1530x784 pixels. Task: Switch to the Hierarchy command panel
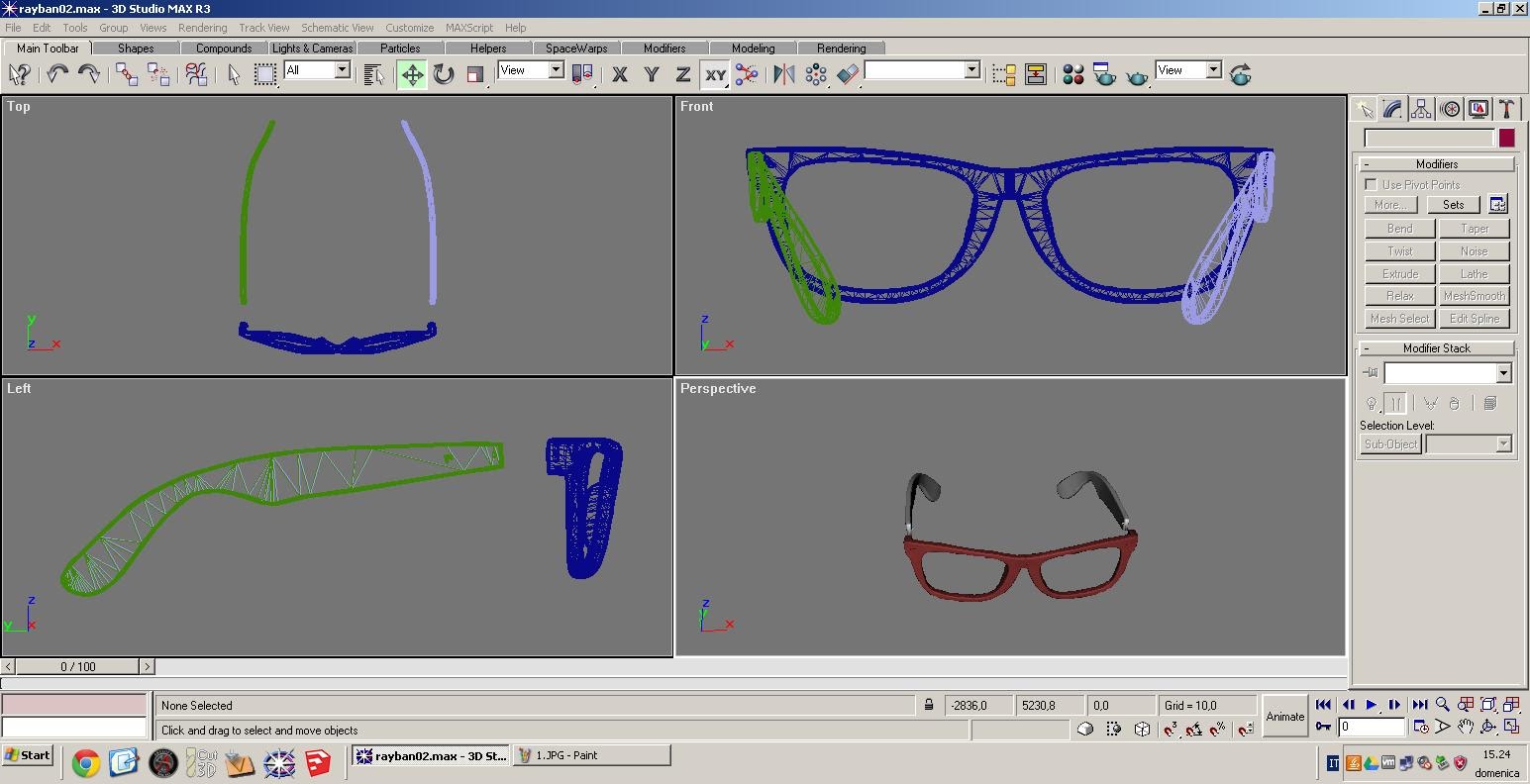(1421, 109)
